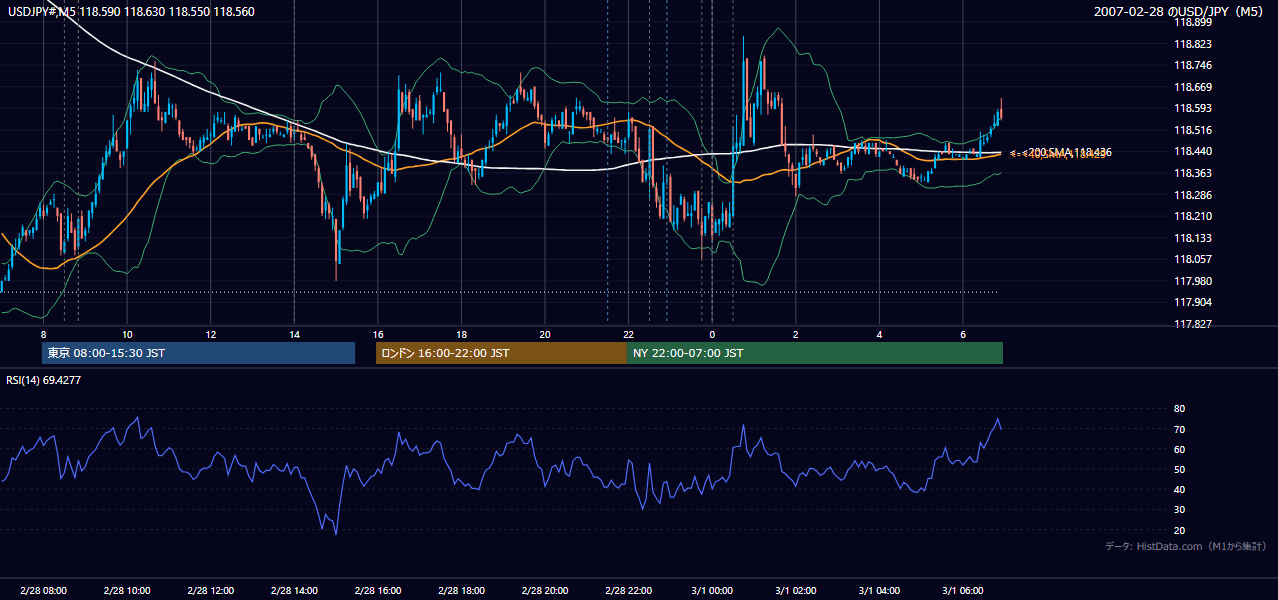This screenshot has width=1278, height=600.
Task: Click hour label 10 on price chart time axis
Action: (x=127, y=334)
